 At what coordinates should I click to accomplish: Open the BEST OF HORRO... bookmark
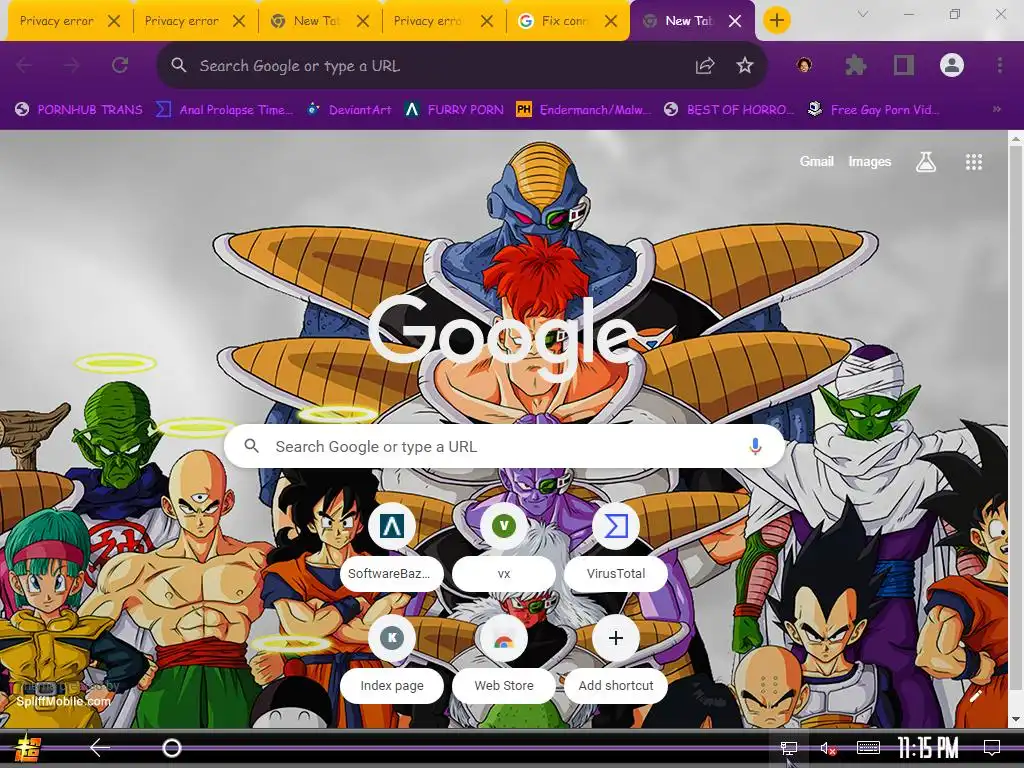(x=729, y=109)
